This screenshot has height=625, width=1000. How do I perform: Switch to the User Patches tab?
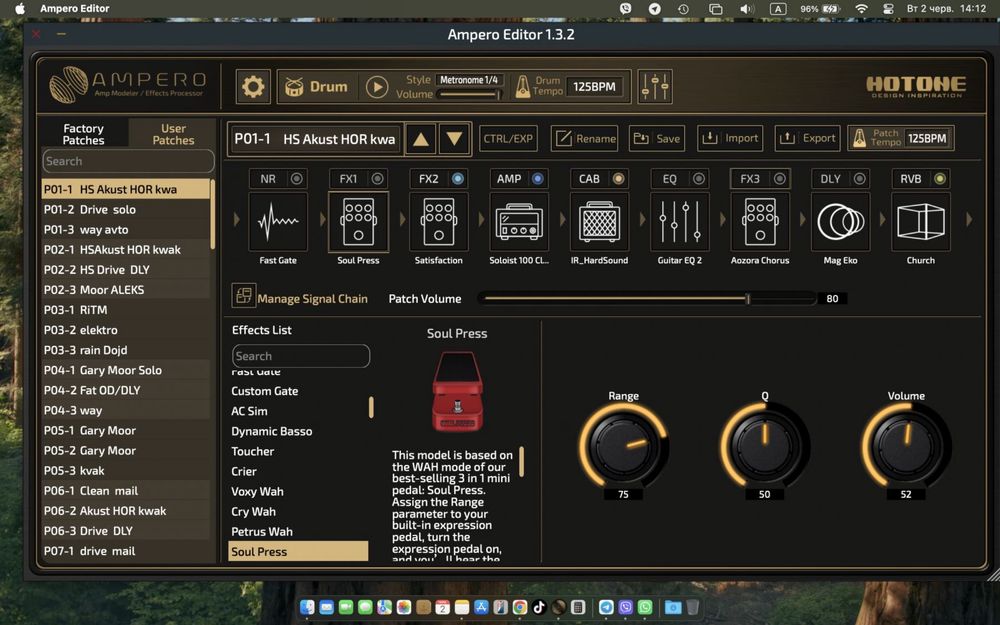pyautogui.click(x=173, y=134)
